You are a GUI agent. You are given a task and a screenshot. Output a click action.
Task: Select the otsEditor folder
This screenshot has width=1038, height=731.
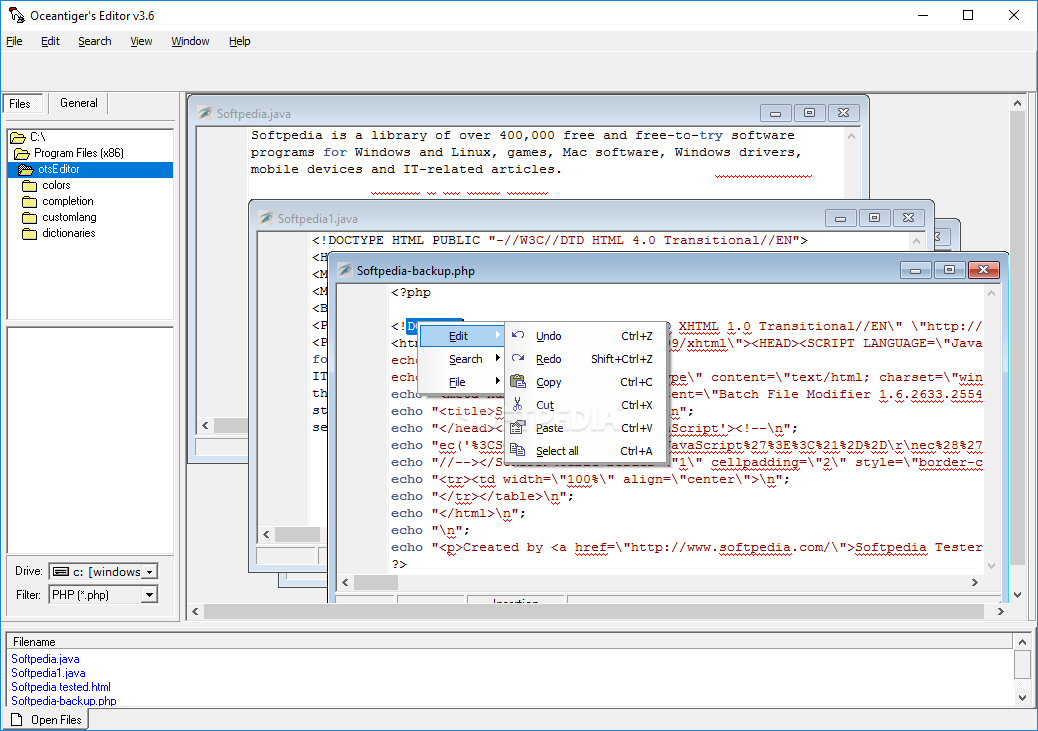[x=59, y=169]
